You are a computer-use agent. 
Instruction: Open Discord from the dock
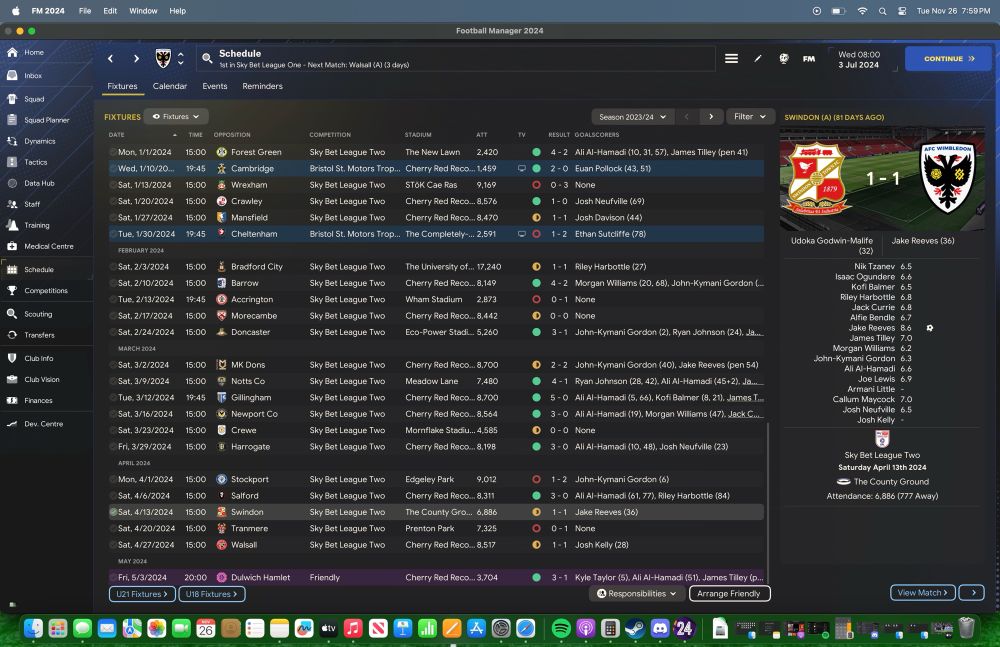coord(660,628)
